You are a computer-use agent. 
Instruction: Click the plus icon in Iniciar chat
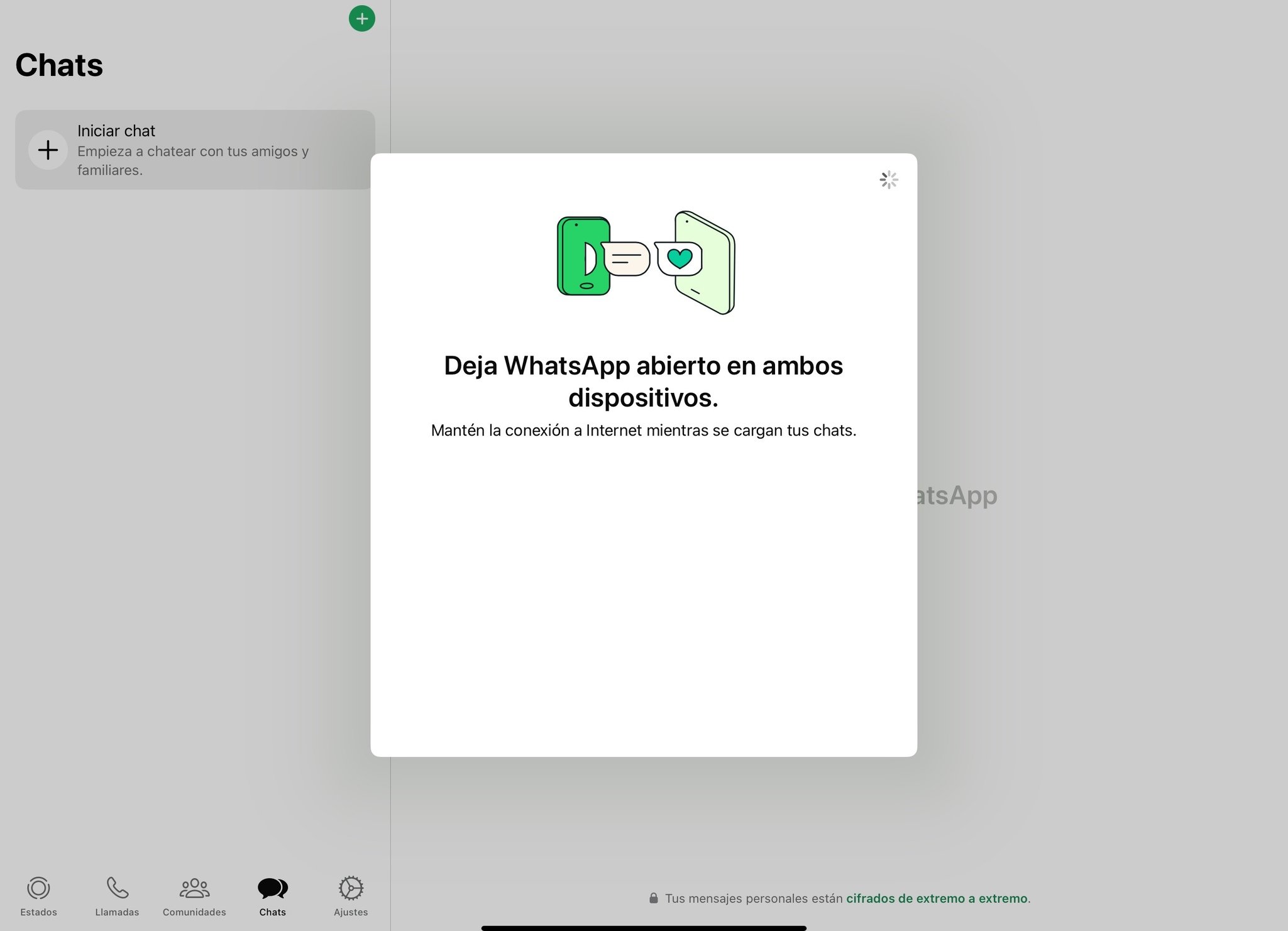(x=48, y=150)
